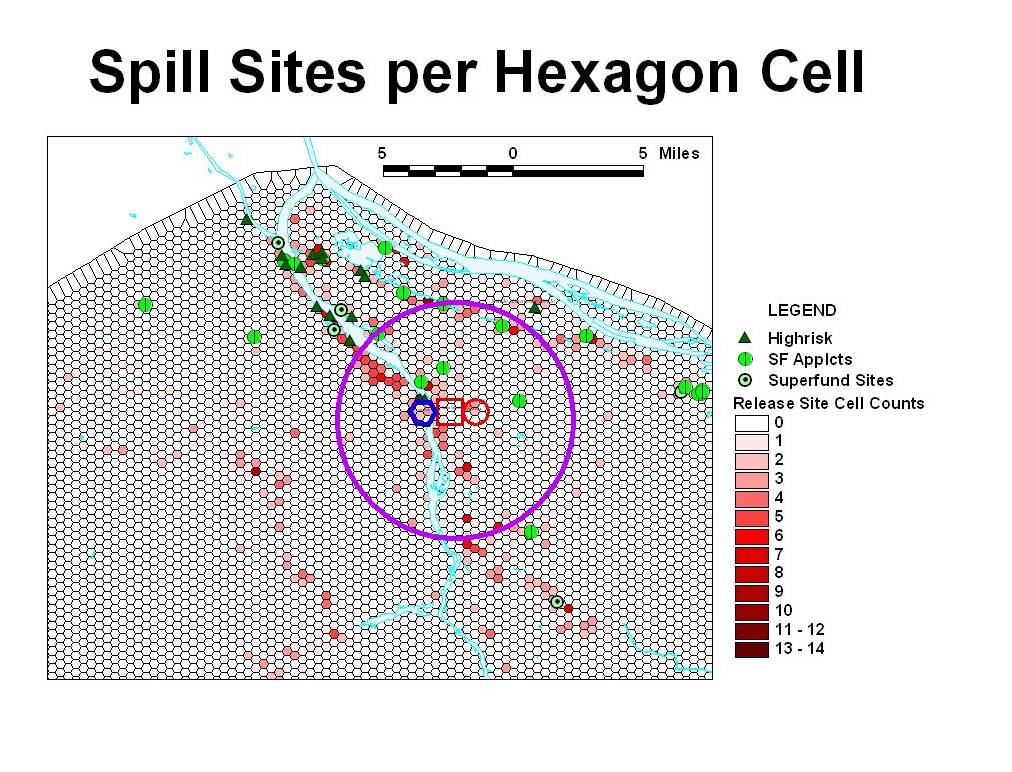The height and width of the screenshot is (772, 1012).
Task: Select the 'Spill Sites per Hexagon Cell' title
Action: (476, 73)
